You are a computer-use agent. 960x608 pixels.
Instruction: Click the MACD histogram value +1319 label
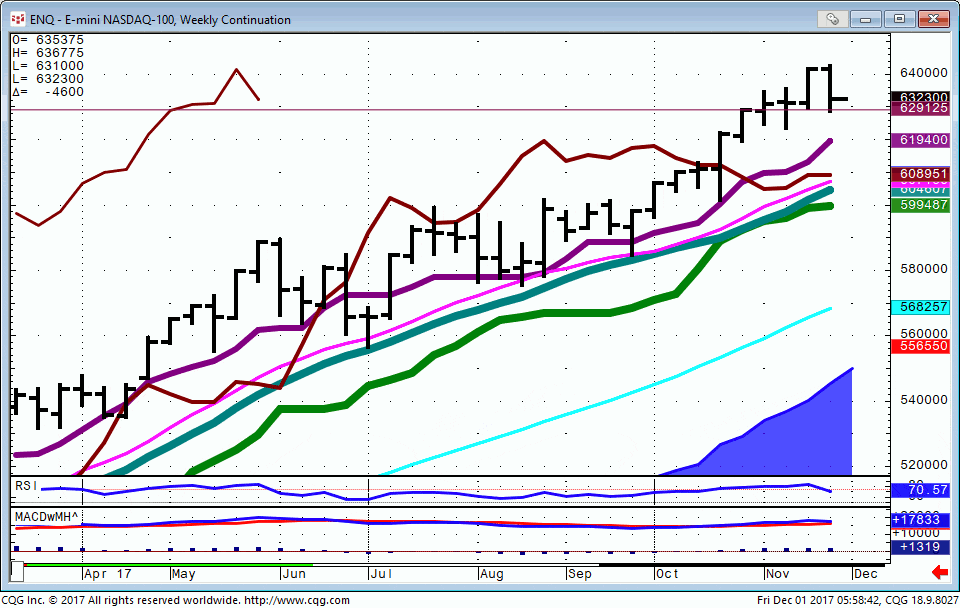921,547
